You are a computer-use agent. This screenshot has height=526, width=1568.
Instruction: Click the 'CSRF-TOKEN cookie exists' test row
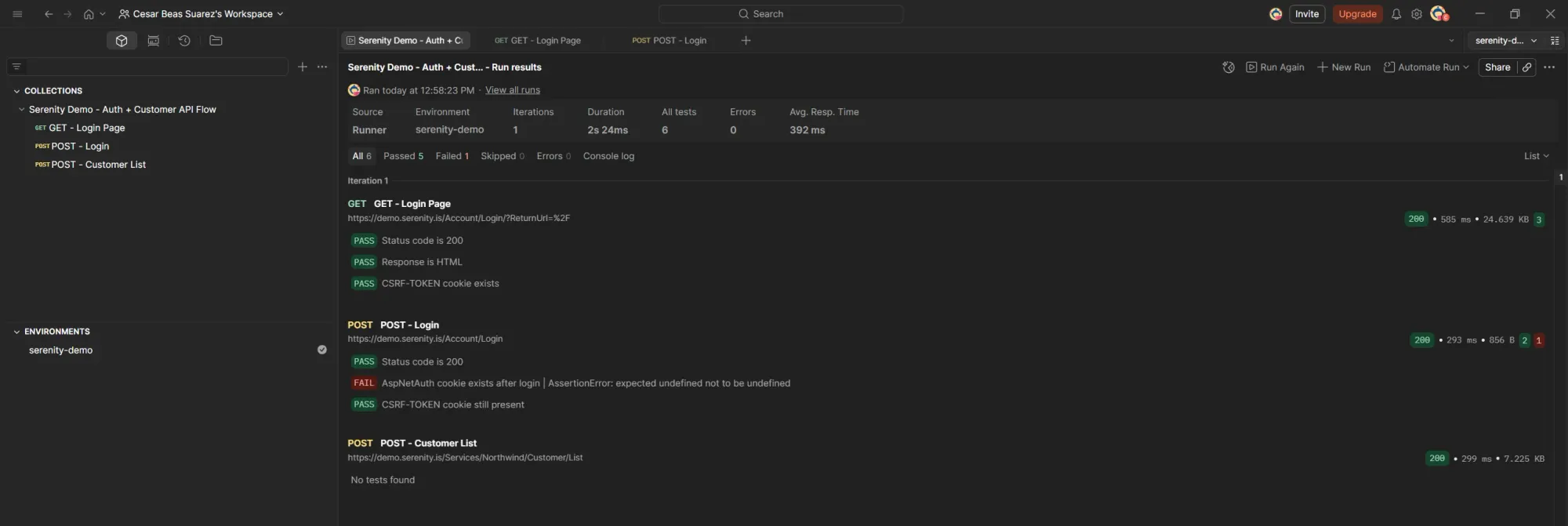coord(426,284)
